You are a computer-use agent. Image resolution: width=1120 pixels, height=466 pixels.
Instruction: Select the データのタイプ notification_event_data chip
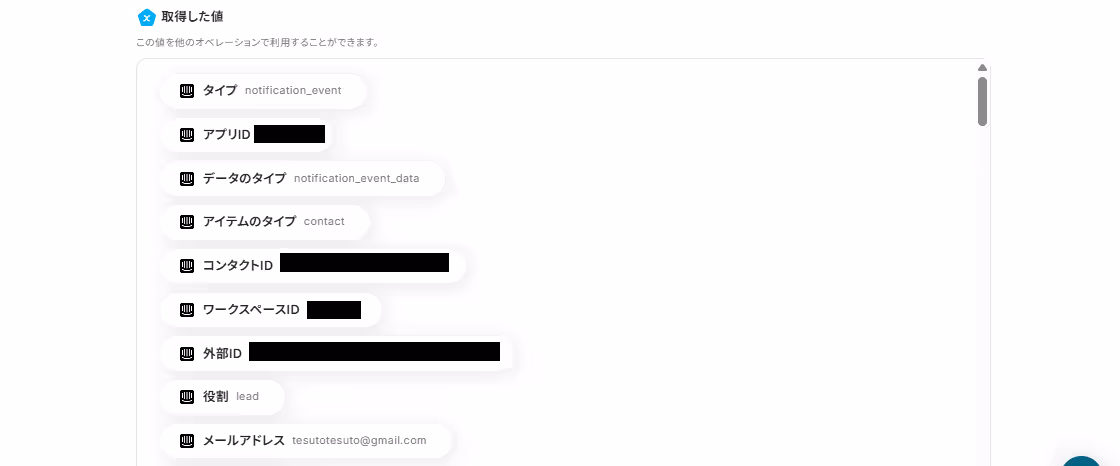tap(302, 178)
